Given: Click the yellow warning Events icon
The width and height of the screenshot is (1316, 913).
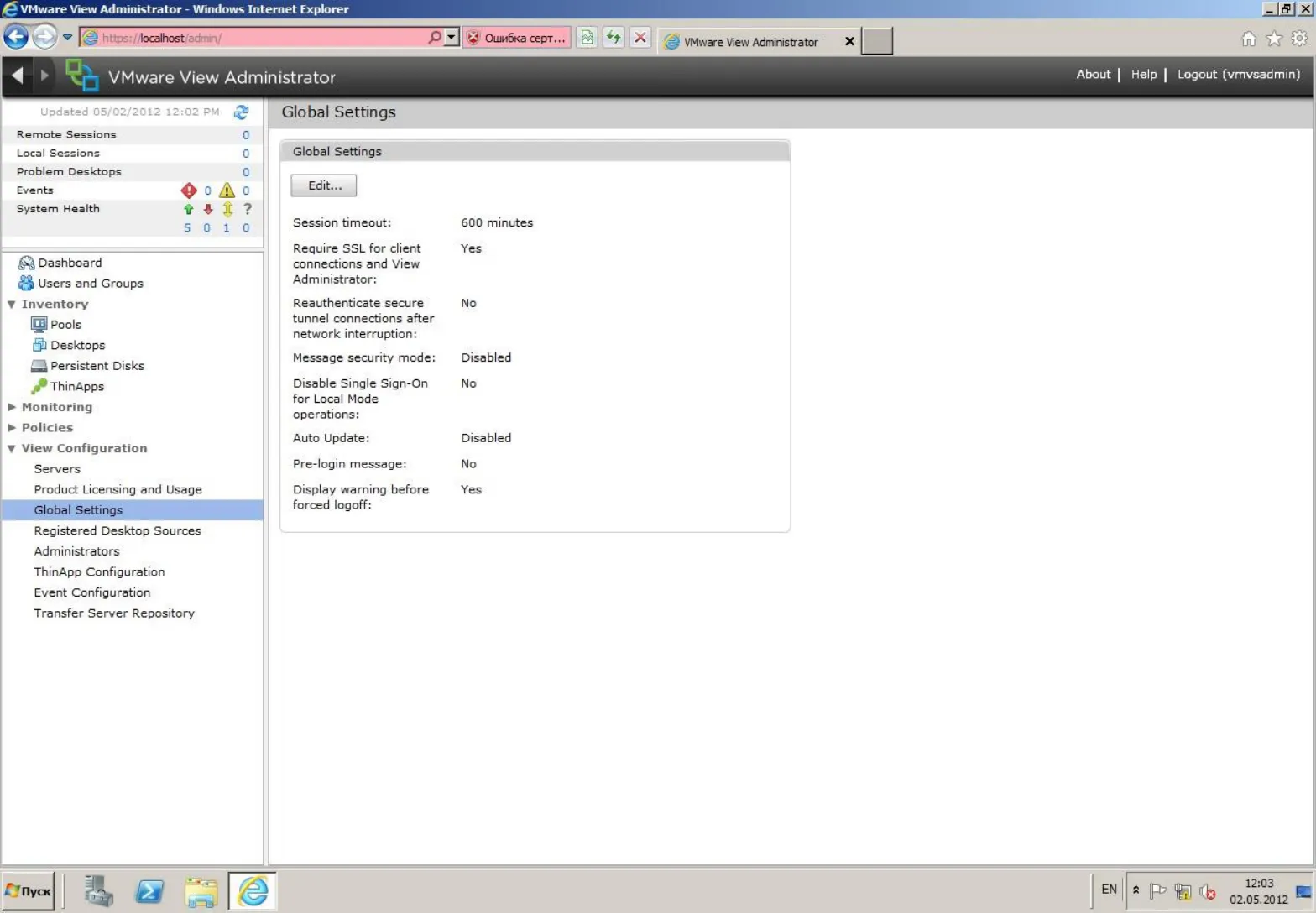Looking at the screenshot, I should pyautogui.click(x=227, y=190).
